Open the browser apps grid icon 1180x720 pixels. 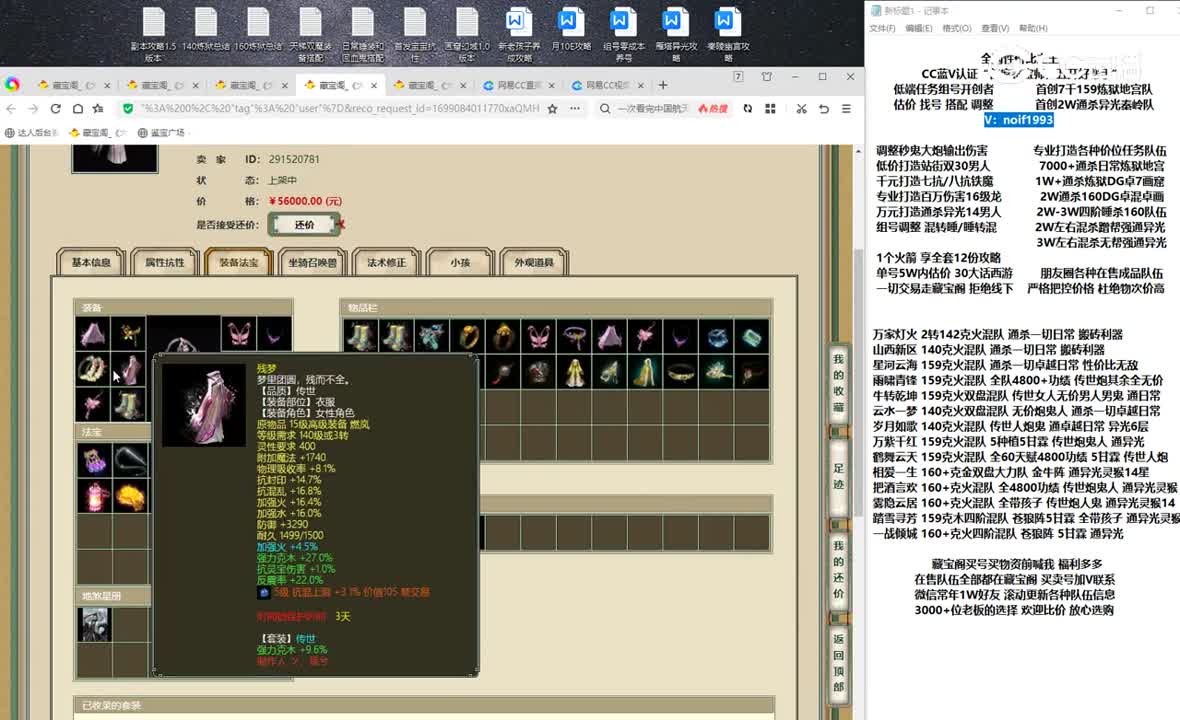coord(770,108)
